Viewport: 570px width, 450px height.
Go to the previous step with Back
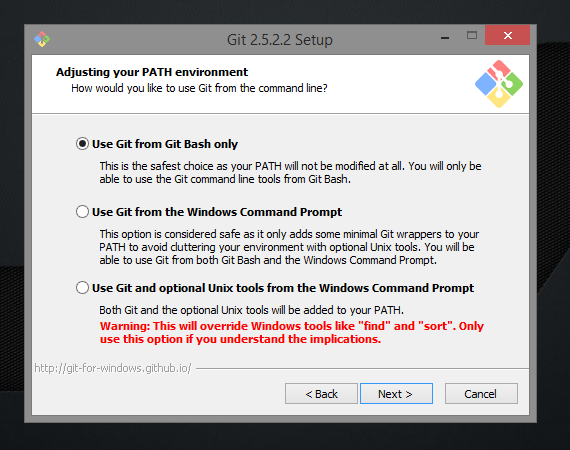coord(321,394)
